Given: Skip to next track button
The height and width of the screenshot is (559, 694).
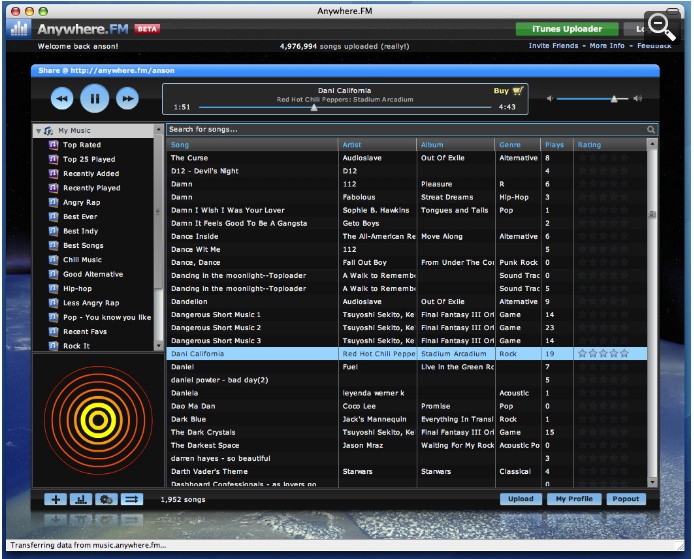Looking at the screenshot, I should (127, 98).
